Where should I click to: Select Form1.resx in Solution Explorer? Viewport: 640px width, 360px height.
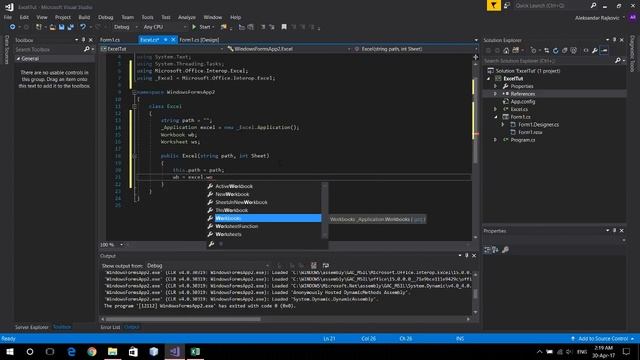point(530,132)
